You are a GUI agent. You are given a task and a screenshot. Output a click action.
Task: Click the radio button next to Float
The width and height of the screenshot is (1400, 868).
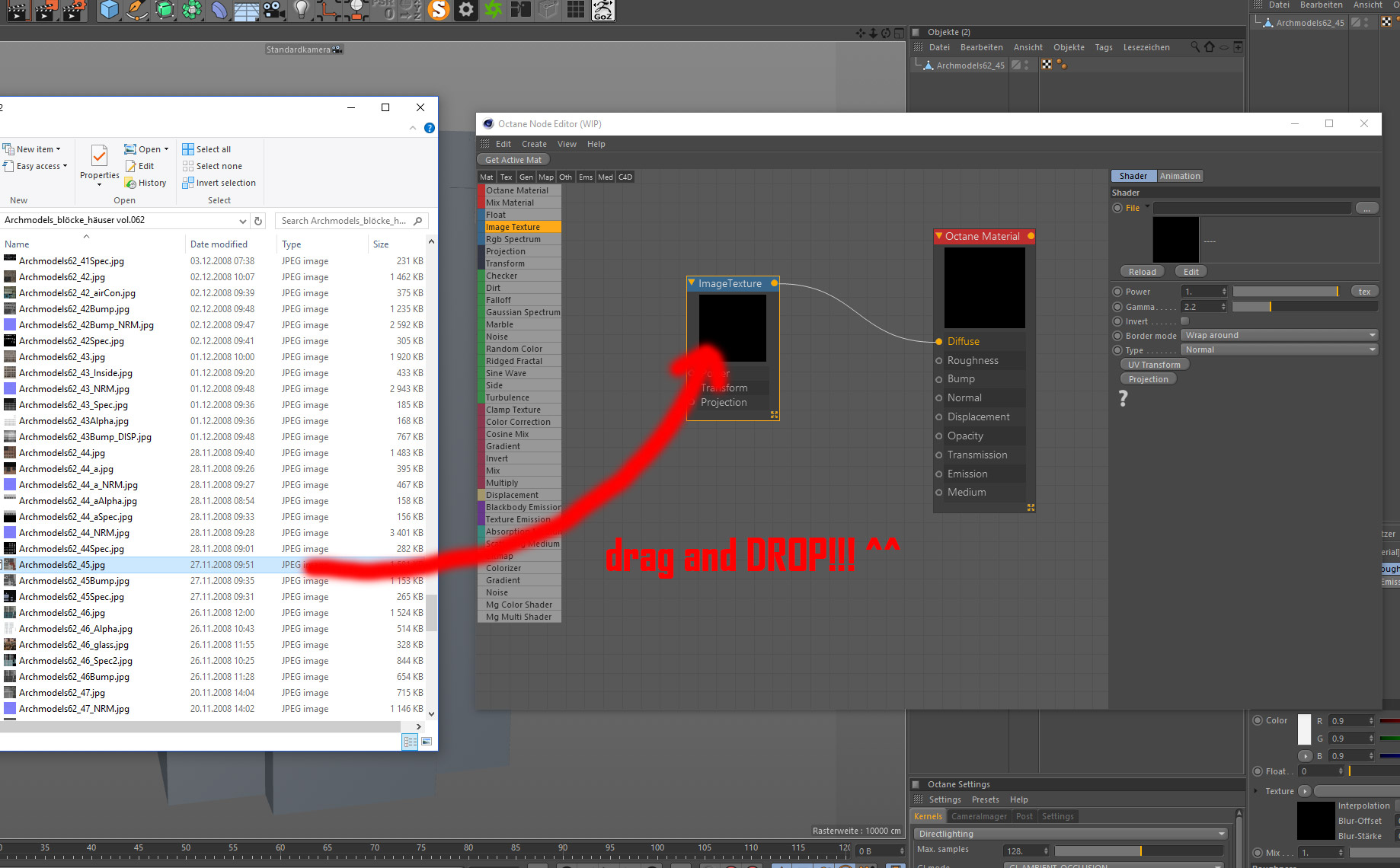(x=1258, y=771)
